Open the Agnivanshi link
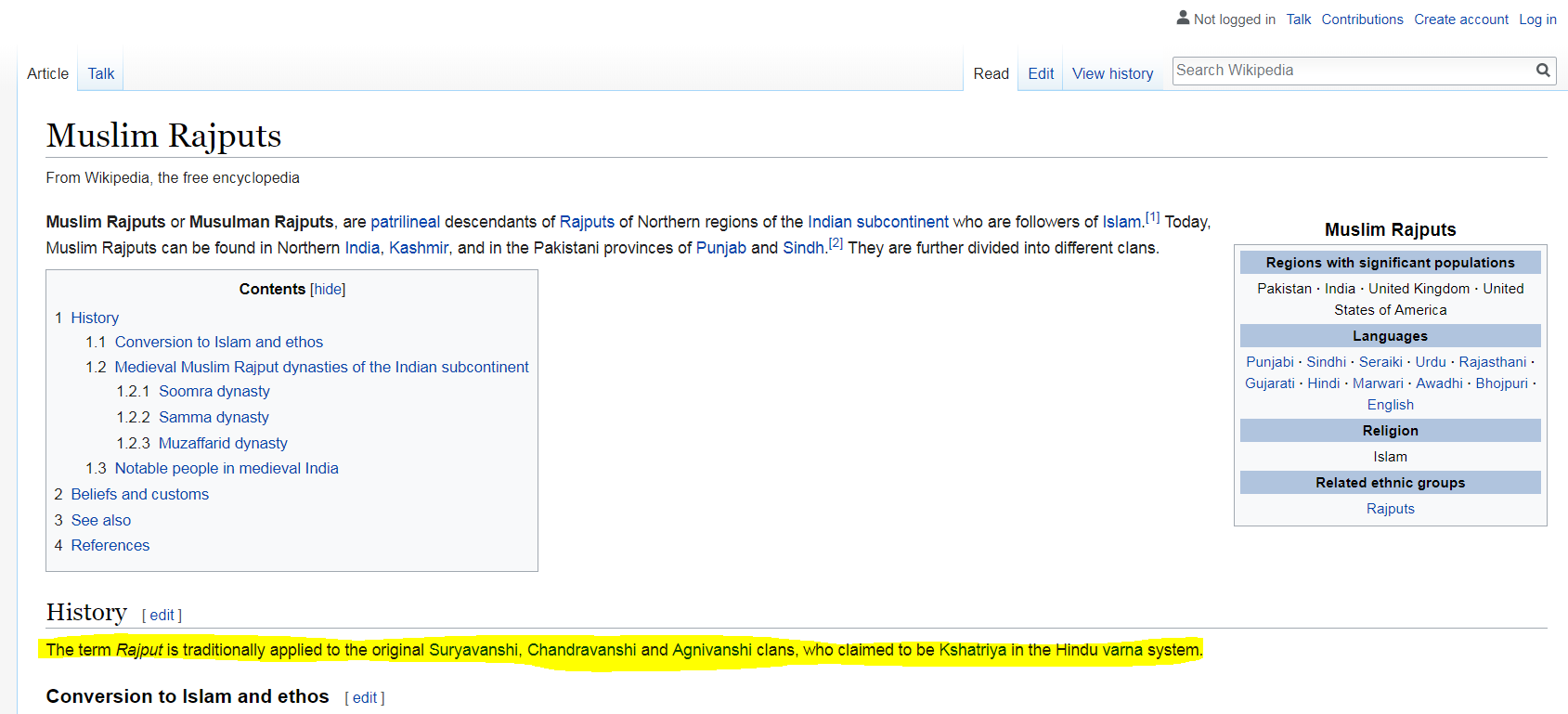1568x714 pixels. click(712, 650)
